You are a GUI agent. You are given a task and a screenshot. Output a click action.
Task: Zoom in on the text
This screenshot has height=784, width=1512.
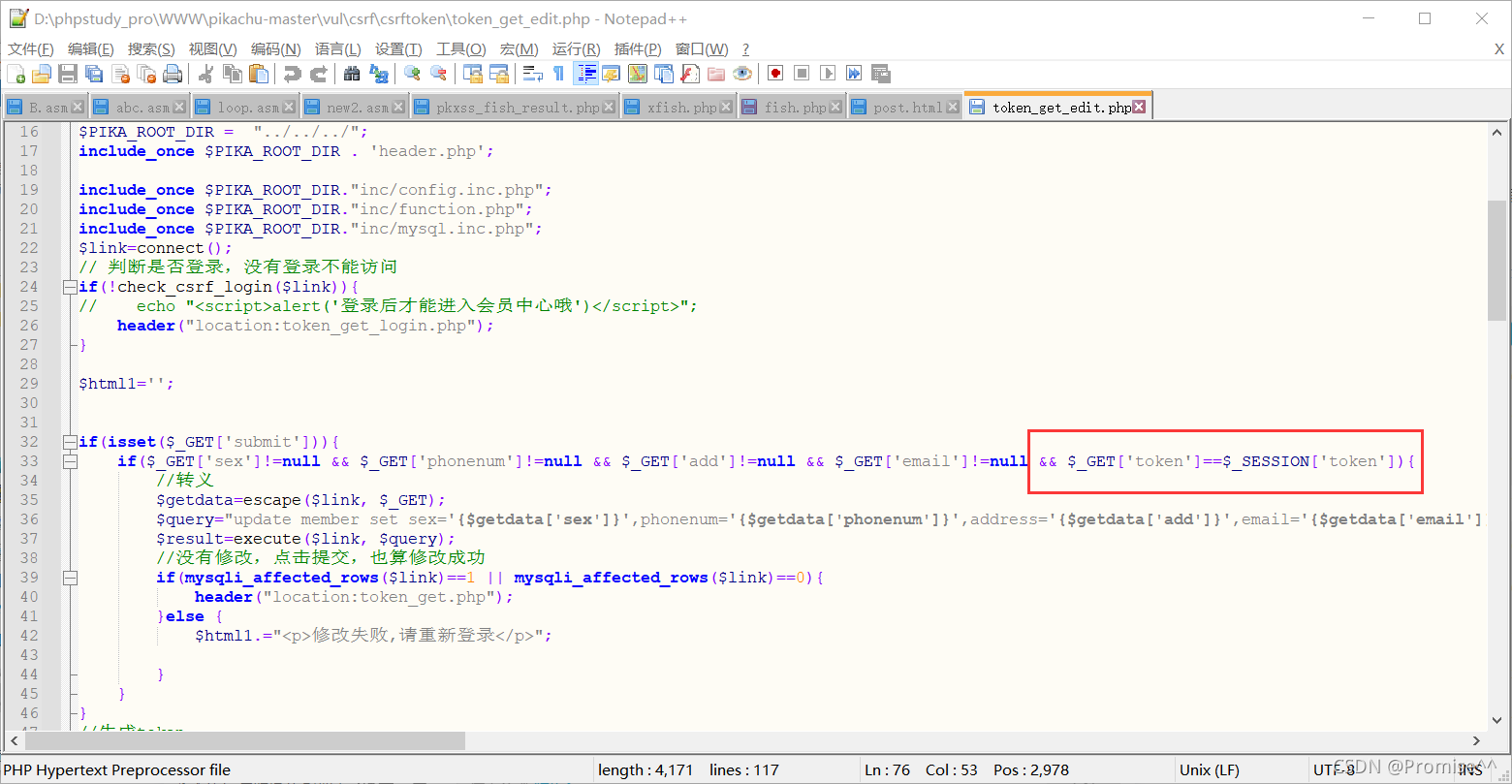[412, 74]
